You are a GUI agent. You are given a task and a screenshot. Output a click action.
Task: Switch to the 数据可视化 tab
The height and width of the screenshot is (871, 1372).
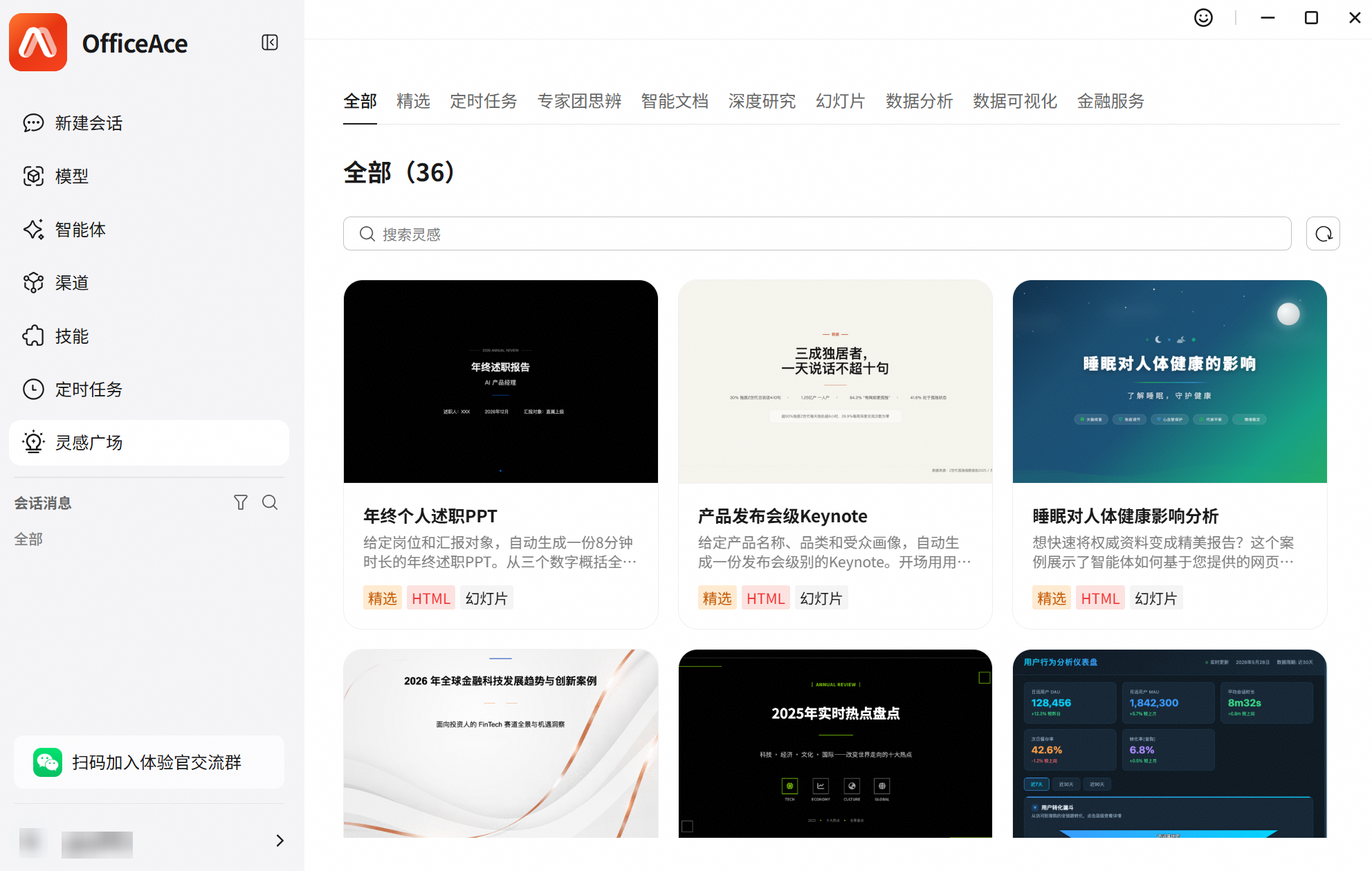click(1015, 102)
